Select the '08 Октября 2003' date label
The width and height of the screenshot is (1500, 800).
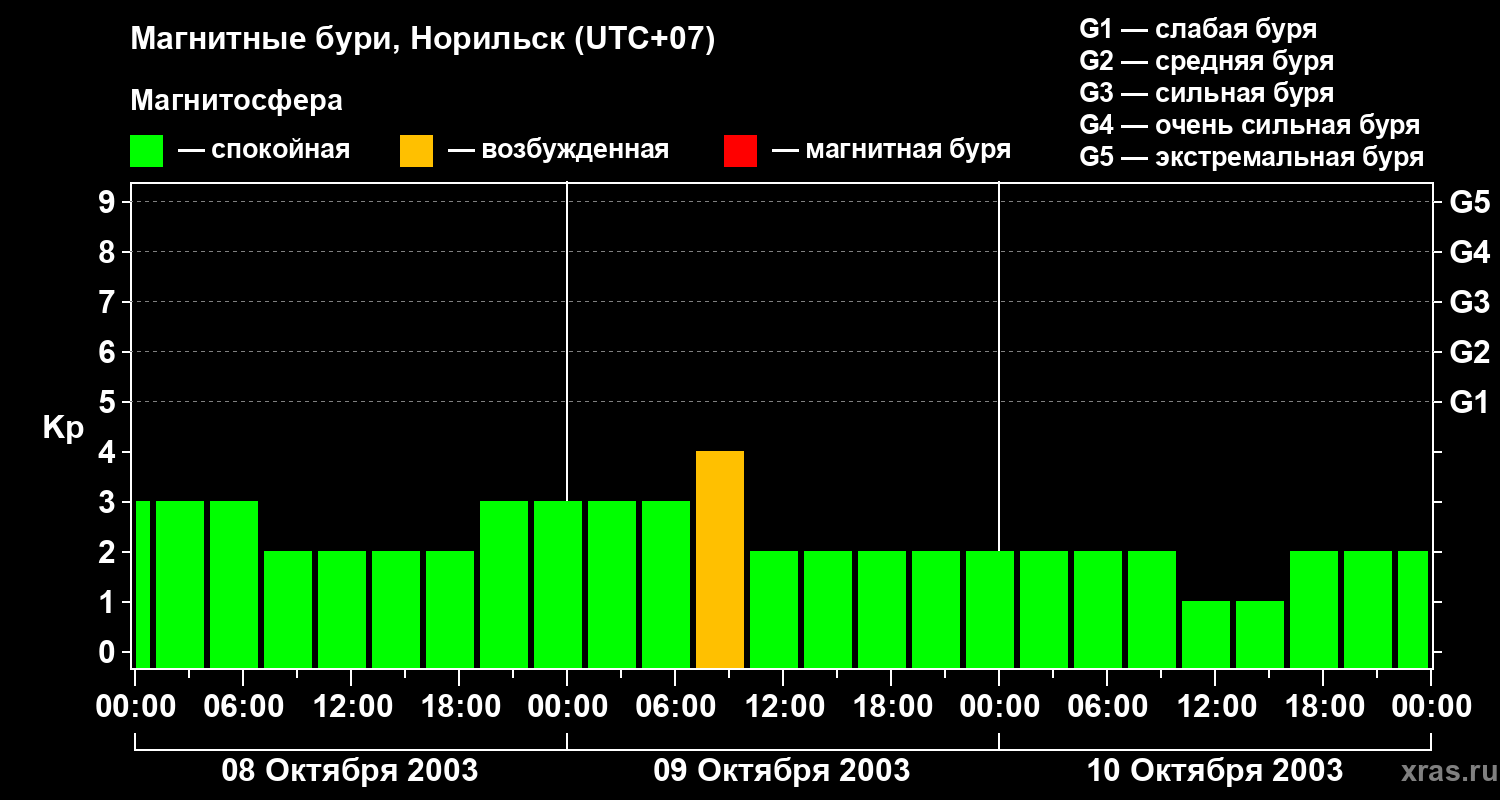coord(349,771)
